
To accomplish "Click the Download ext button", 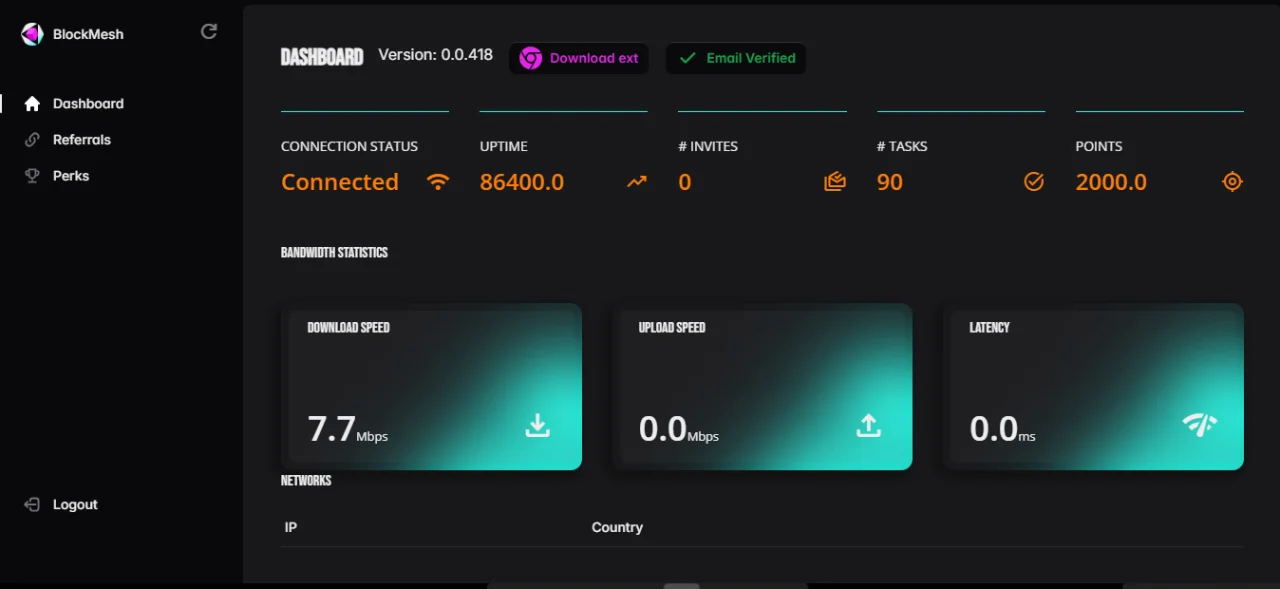I will [x=579, y=58].
